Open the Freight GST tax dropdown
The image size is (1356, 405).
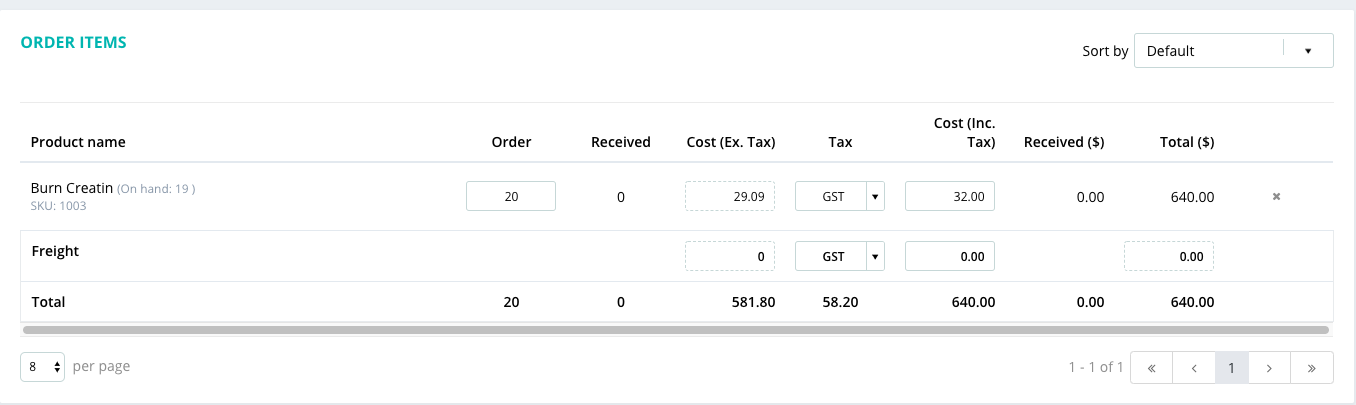pyautogui.click(x=840, y=257)
